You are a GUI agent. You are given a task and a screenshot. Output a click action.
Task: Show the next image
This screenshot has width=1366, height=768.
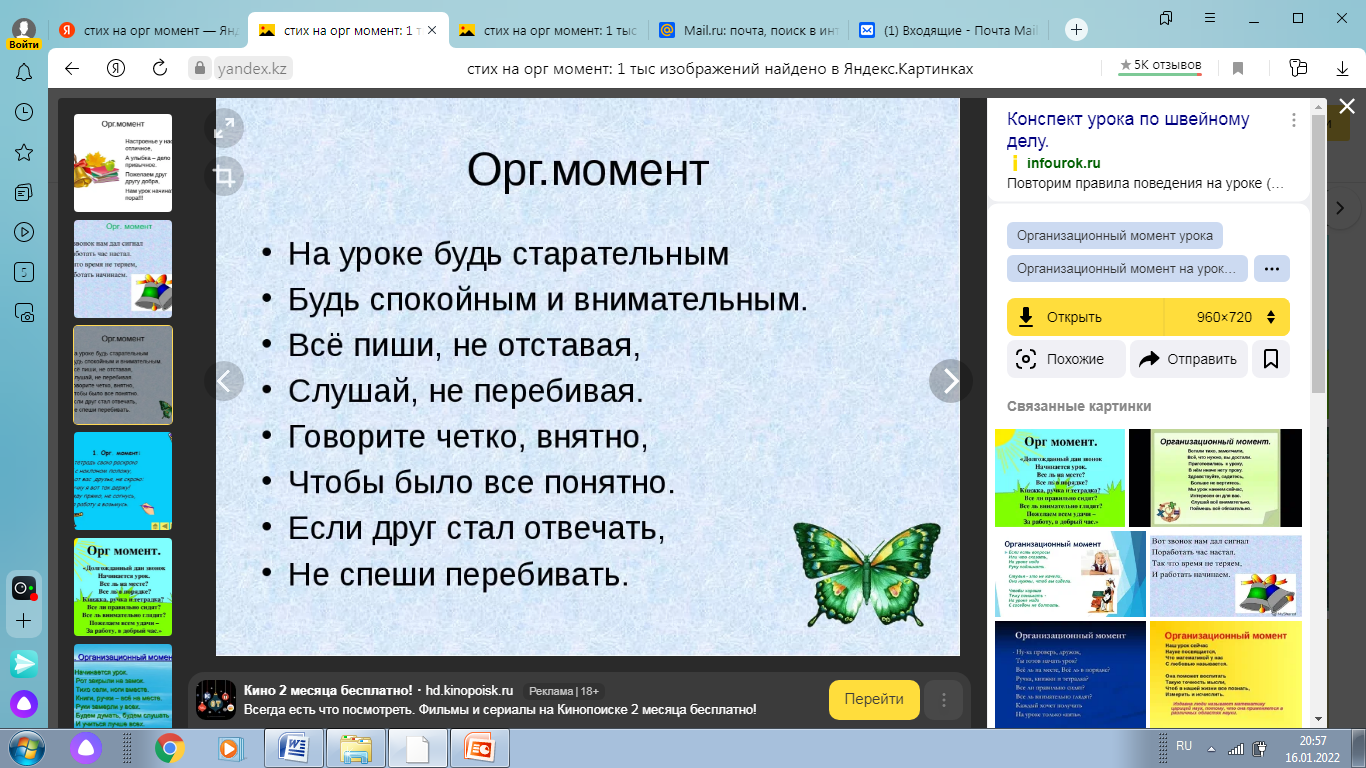[x=950, y=381]
